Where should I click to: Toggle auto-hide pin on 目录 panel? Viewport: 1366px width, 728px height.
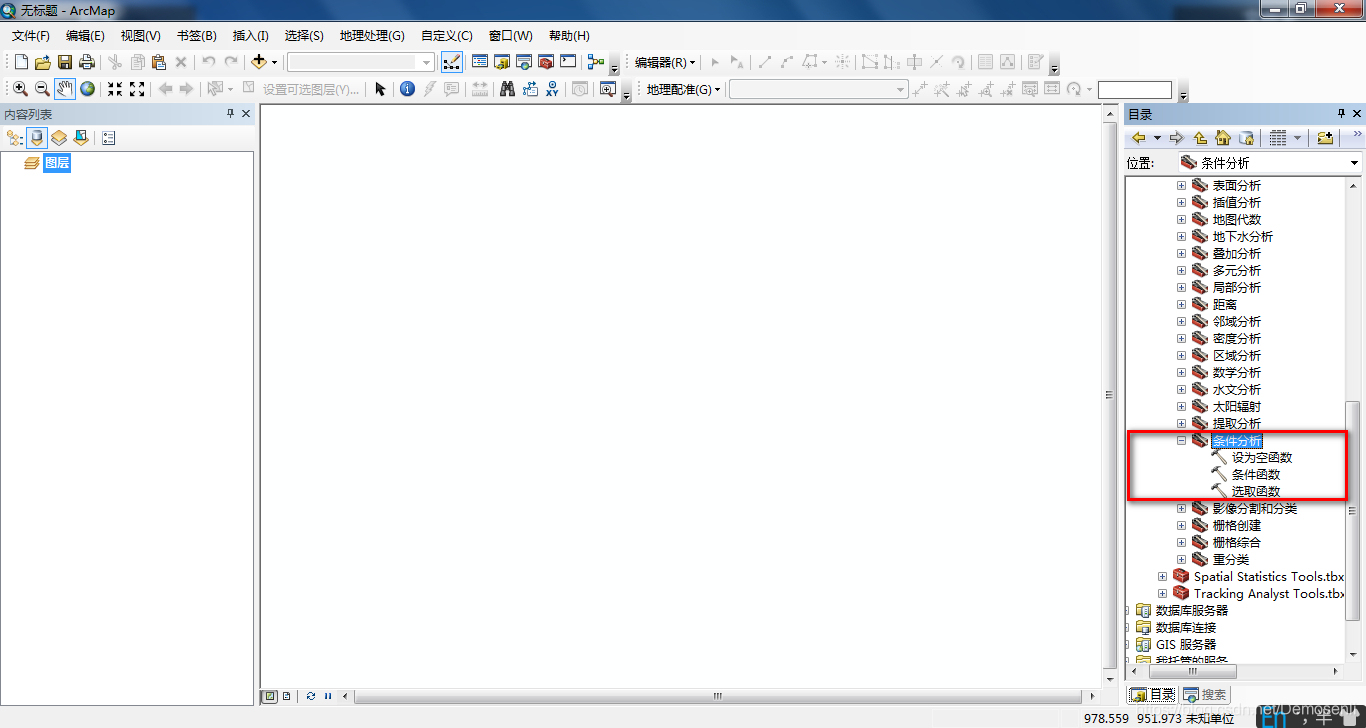click(1342, 114)
